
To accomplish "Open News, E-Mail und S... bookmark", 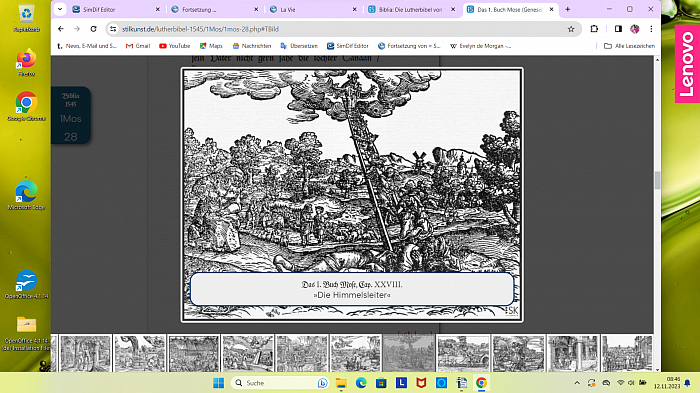I will point(87,46).
